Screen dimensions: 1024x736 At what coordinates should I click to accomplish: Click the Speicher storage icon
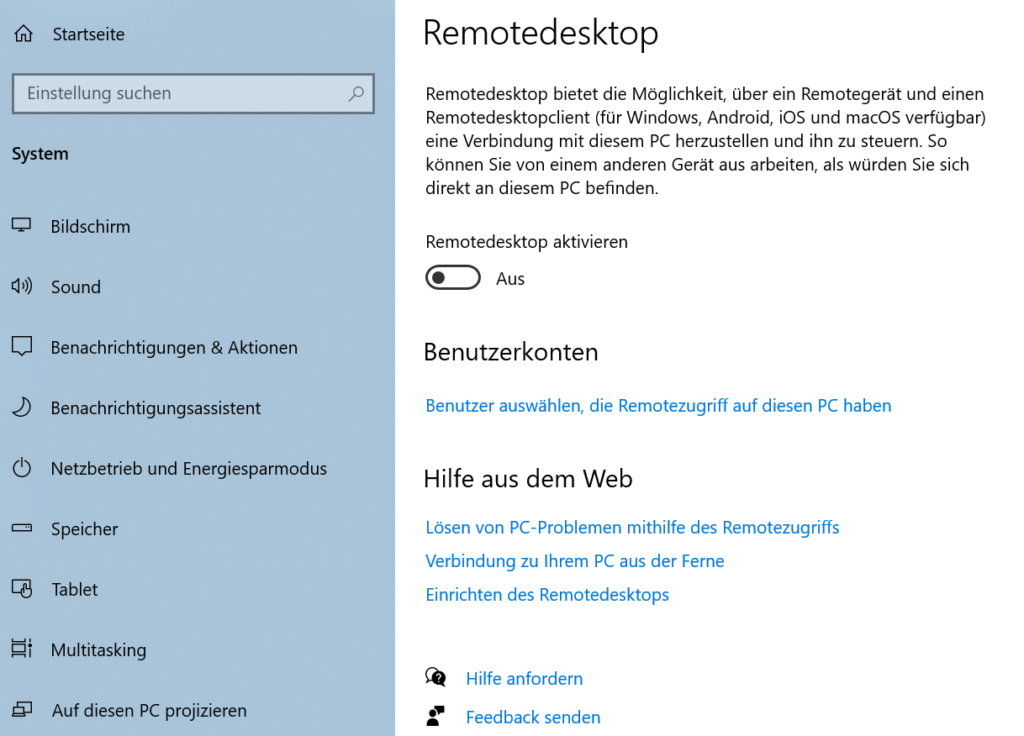point(22,529)
